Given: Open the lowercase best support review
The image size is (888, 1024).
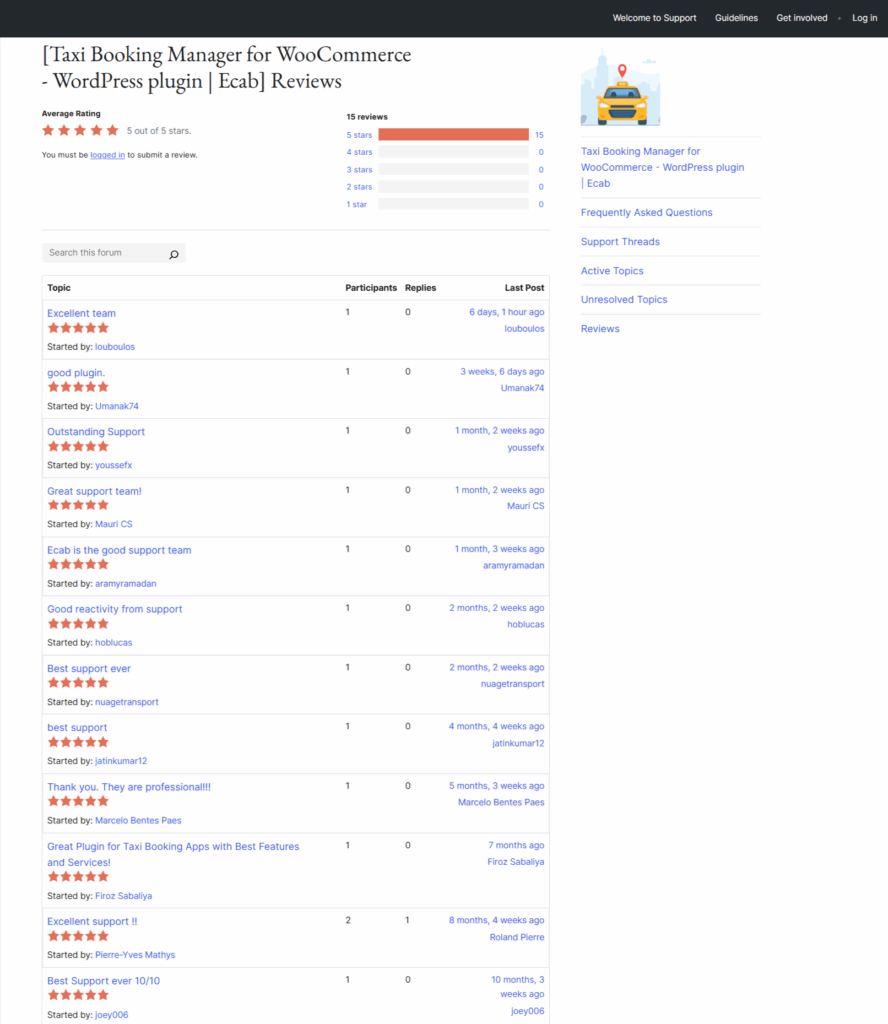Looking at the screenshot, I should (x=77, y=728).
